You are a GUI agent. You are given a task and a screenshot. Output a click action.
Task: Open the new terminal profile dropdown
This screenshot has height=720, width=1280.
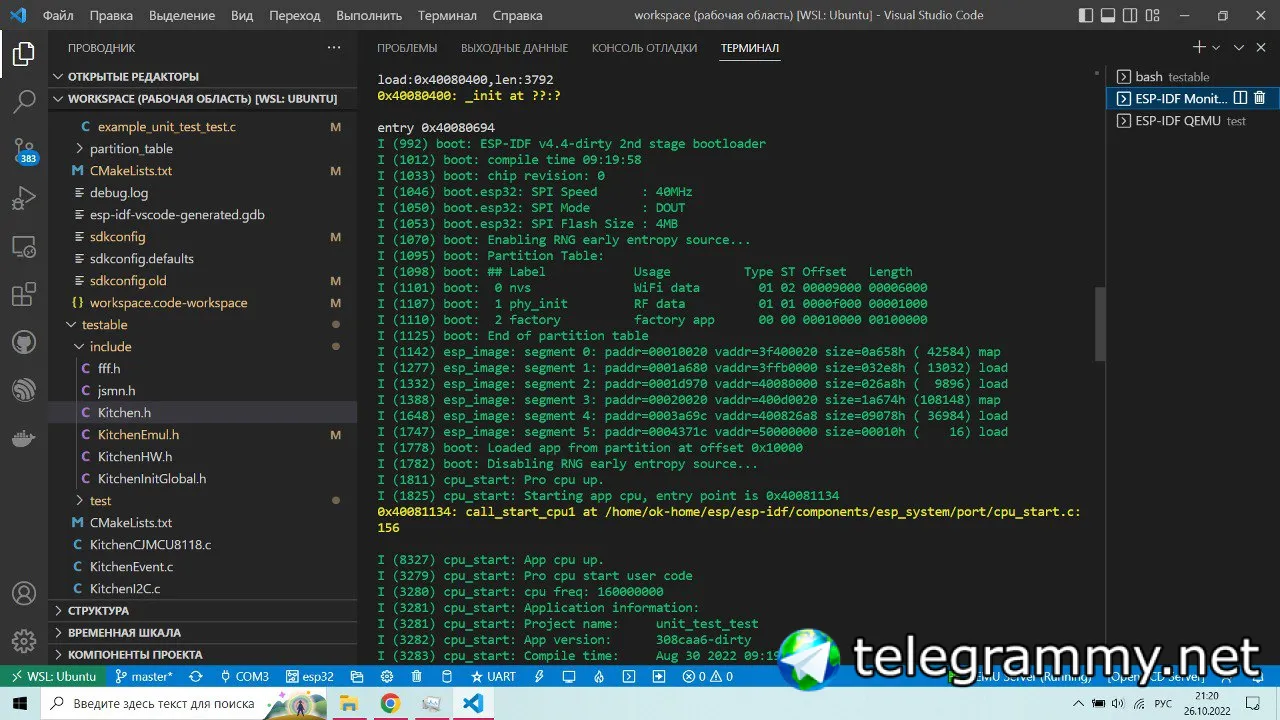[1217, 48]
